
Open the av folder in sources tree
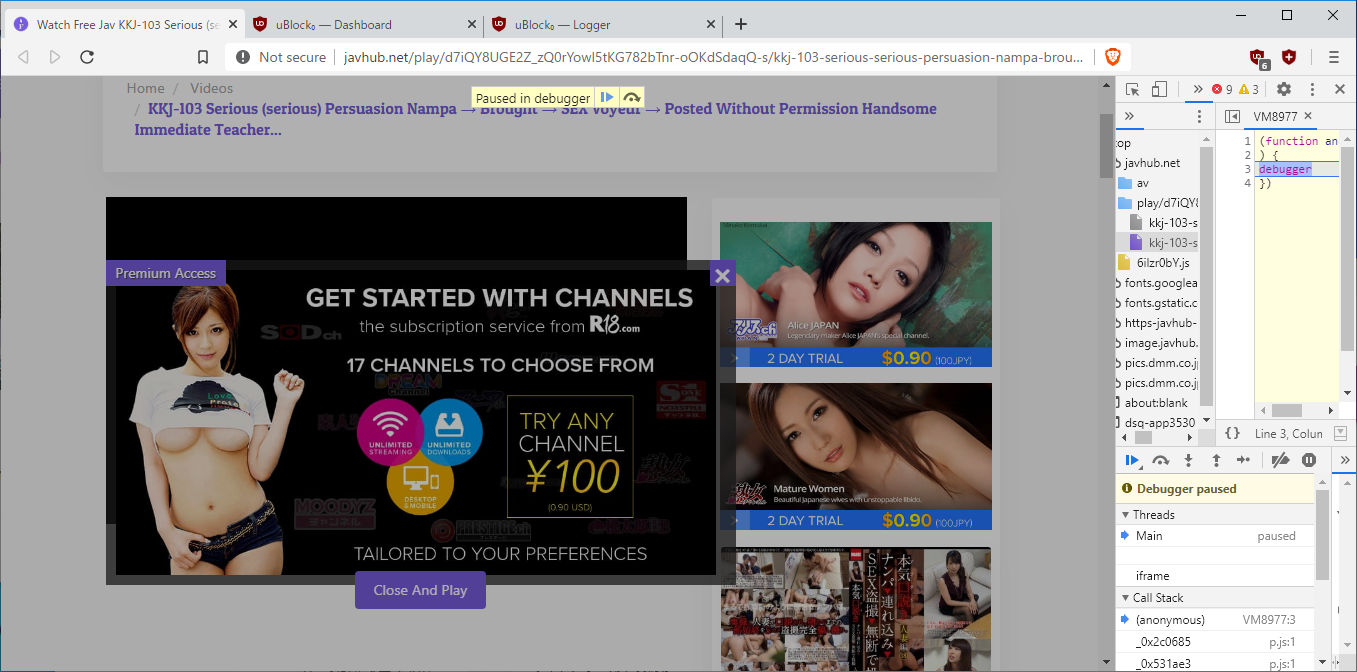point(1142,183)
